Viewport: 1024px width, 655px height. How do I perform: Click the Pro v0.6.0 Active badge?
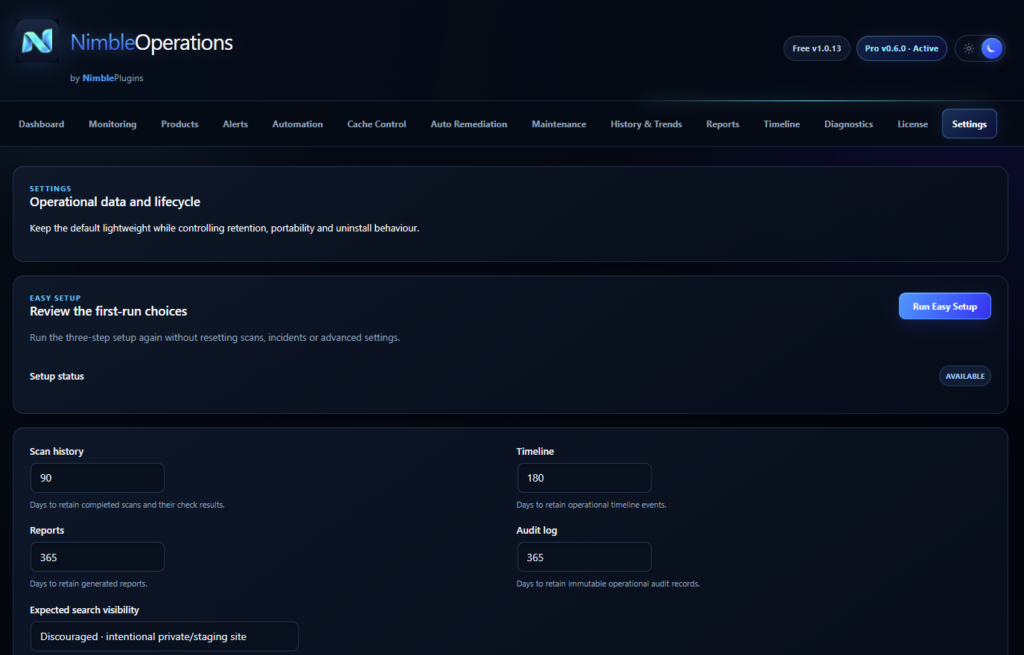click(901, 48)
